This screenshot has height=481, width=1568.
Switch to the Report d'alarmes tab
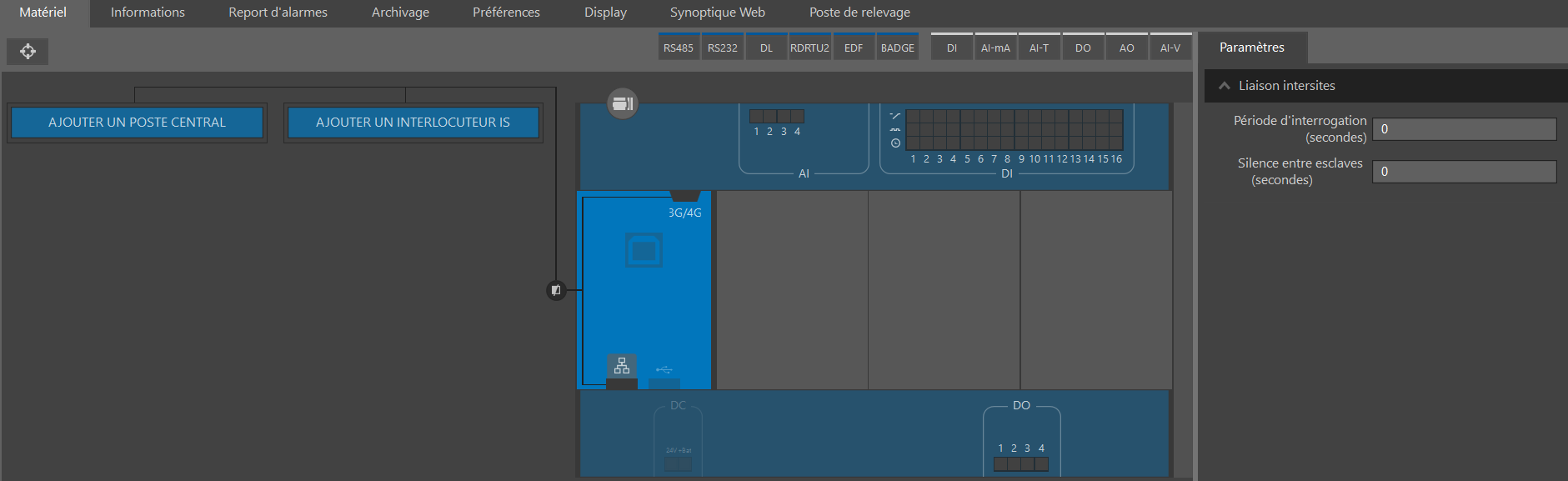278,13
